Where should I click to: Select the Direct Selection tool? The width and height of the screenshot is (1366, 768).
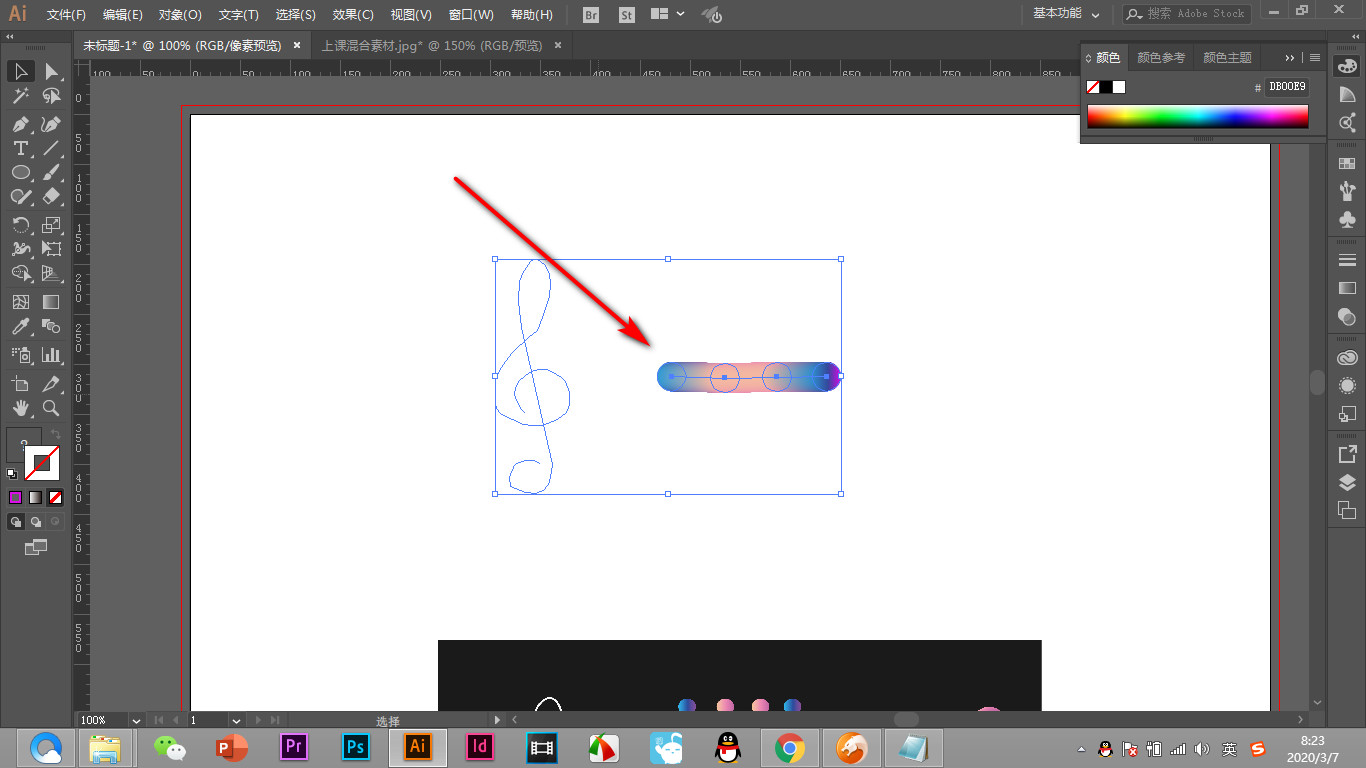click(x=51, y=71)
